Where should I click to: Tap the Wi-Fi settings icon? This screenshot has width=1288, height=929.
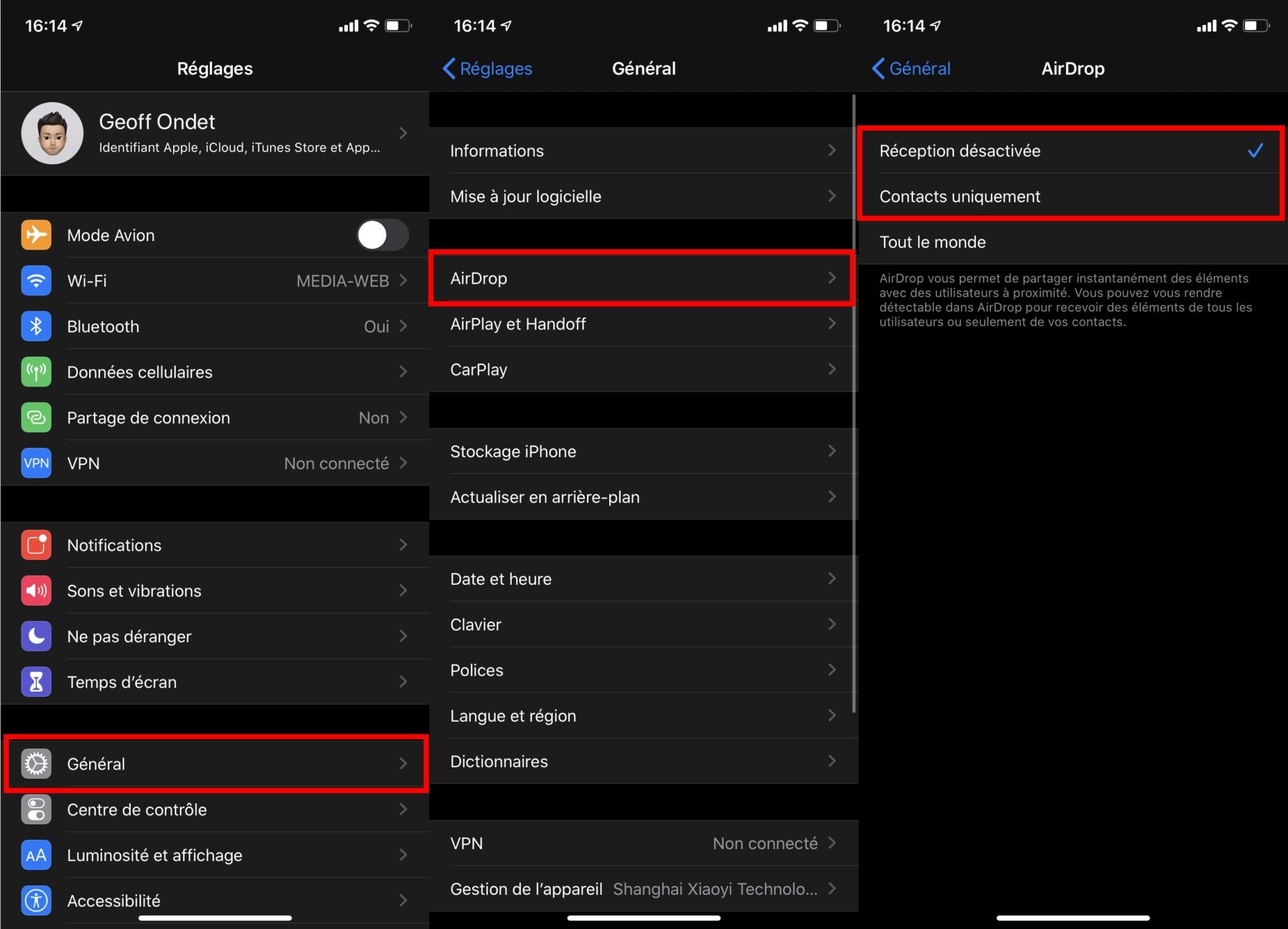[x=36, y=280]
